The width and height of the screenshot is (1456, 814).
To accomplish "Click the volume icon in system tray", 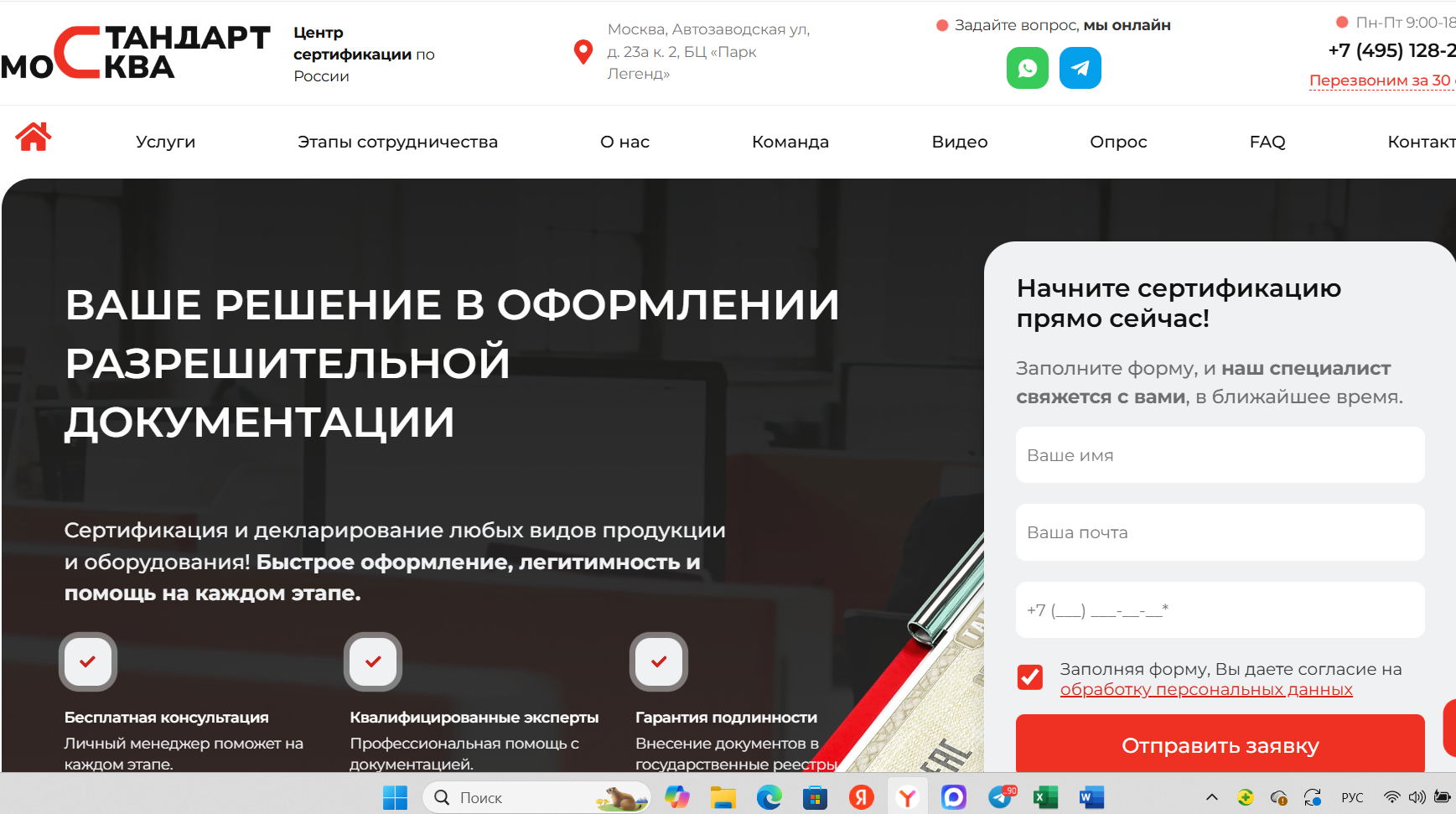I will point(1417,797).
